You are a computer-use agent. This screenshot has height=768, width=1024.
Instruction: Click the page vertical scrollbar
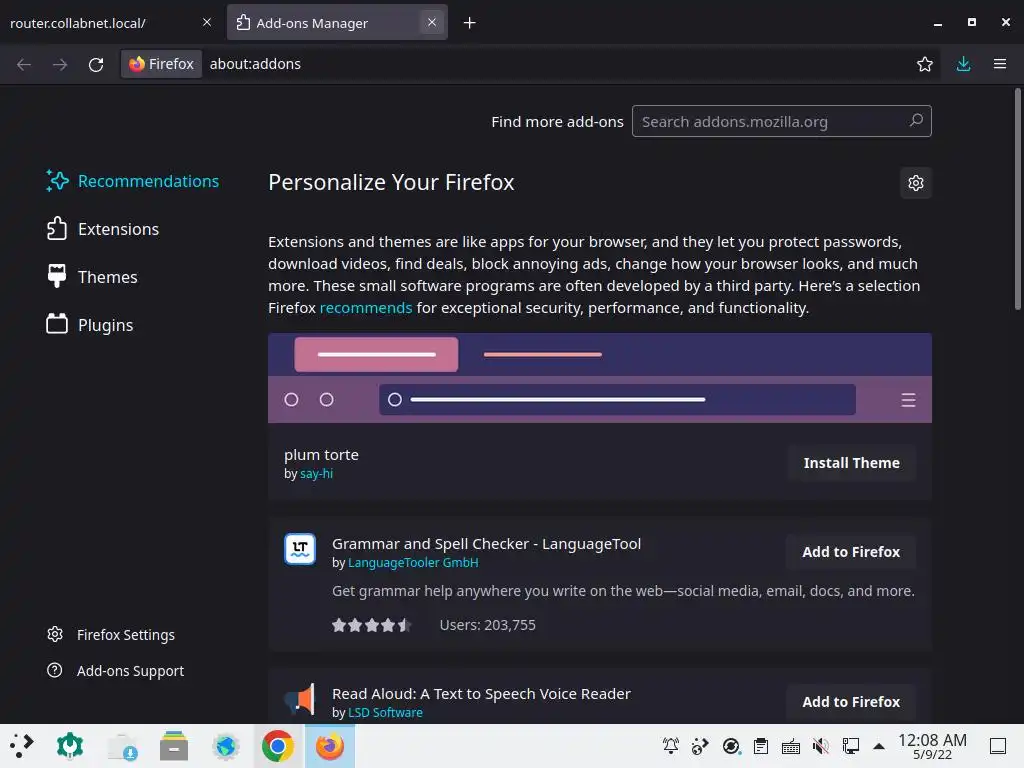click(x=1017, y=199)
